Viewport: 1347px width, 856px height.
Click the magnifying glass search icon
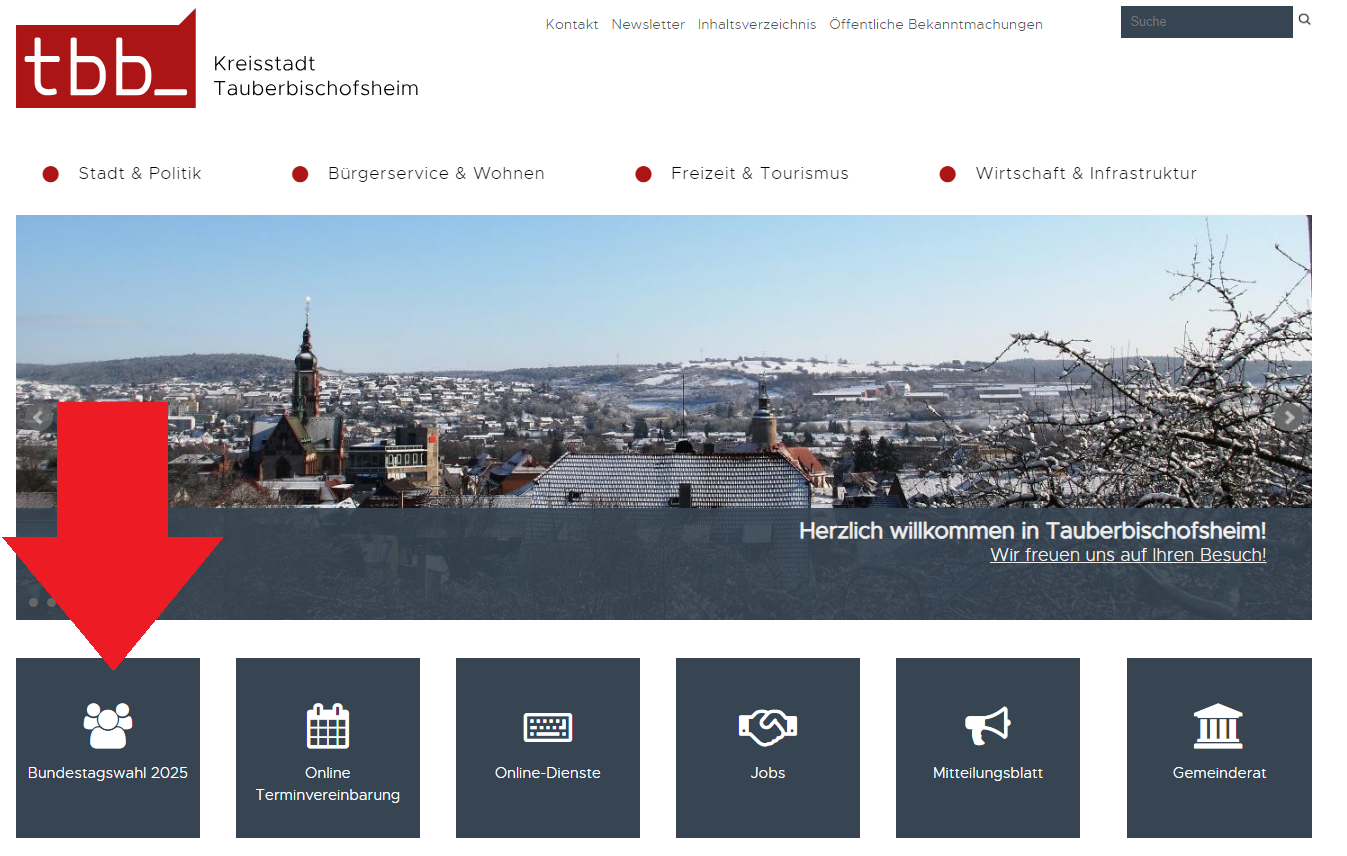[x=1304, y=20]
